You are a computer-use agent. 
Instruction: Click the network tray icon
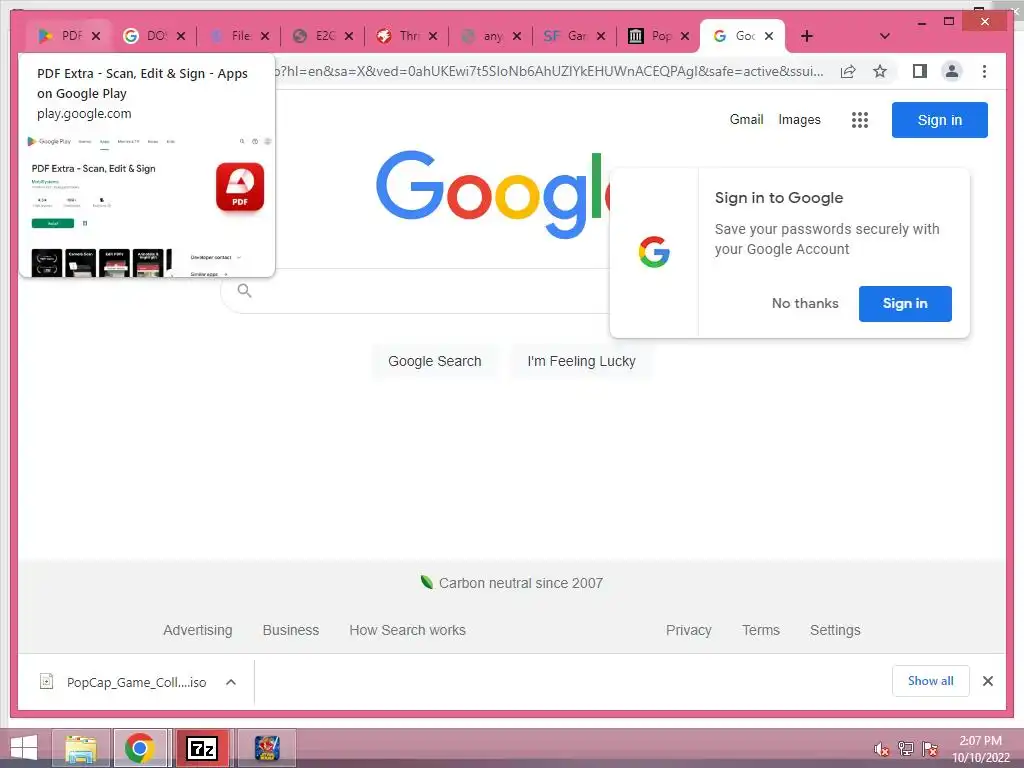pos(906,749)
